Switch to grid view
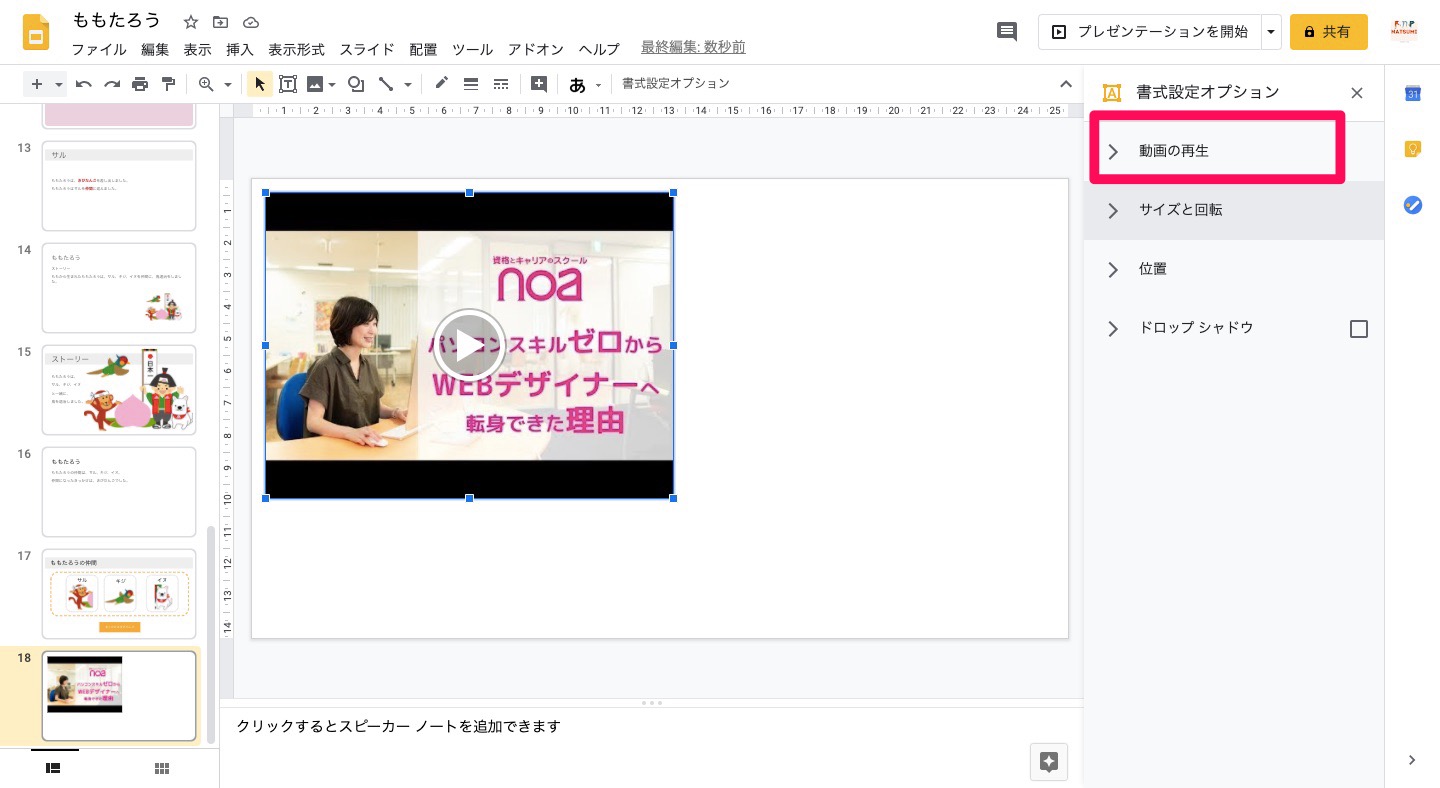1440x788 pixels. 161,768
